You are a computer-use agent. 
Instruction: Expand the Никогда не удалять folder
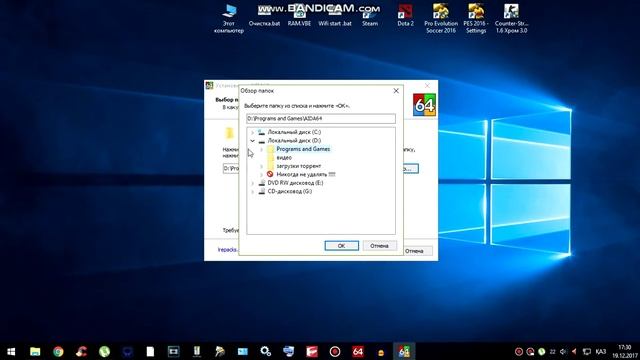coord(262,175)
